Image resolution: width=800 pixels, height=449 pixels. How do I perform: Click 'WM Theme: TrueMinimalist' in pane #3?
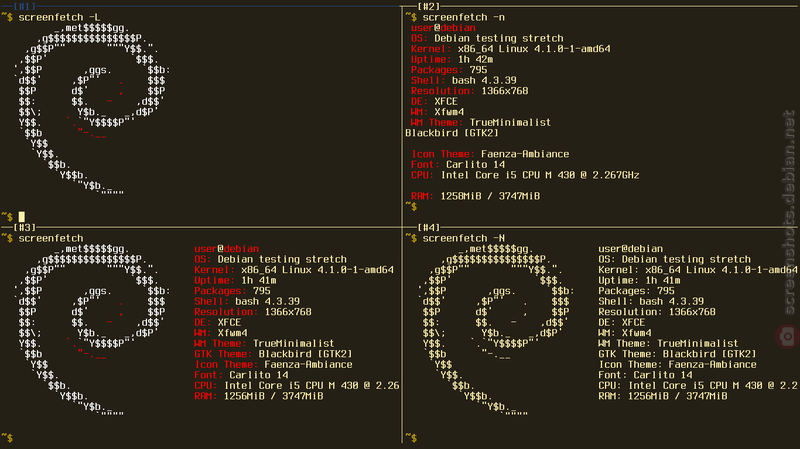264,343
